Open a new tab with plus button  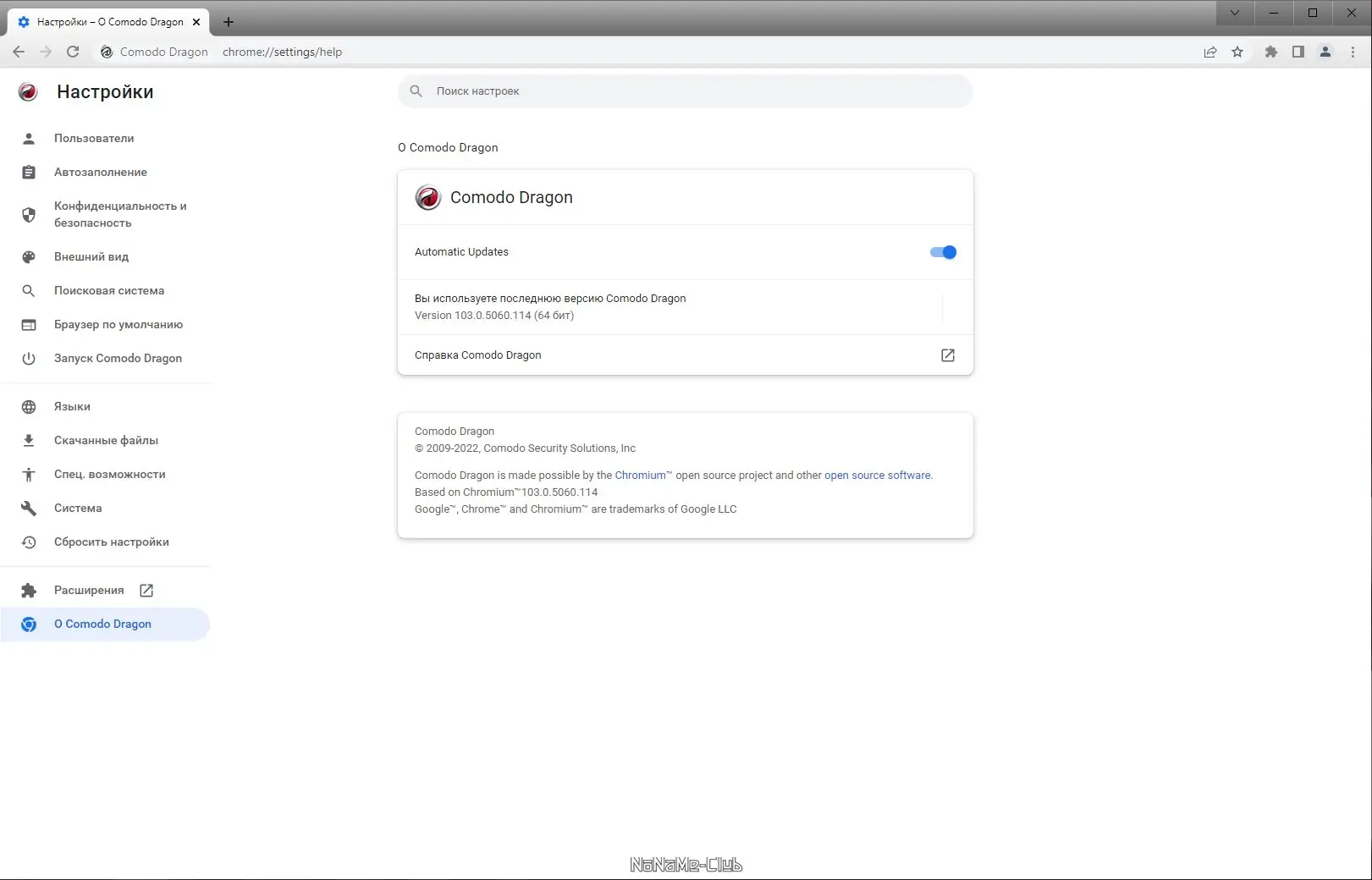(229, 22)
